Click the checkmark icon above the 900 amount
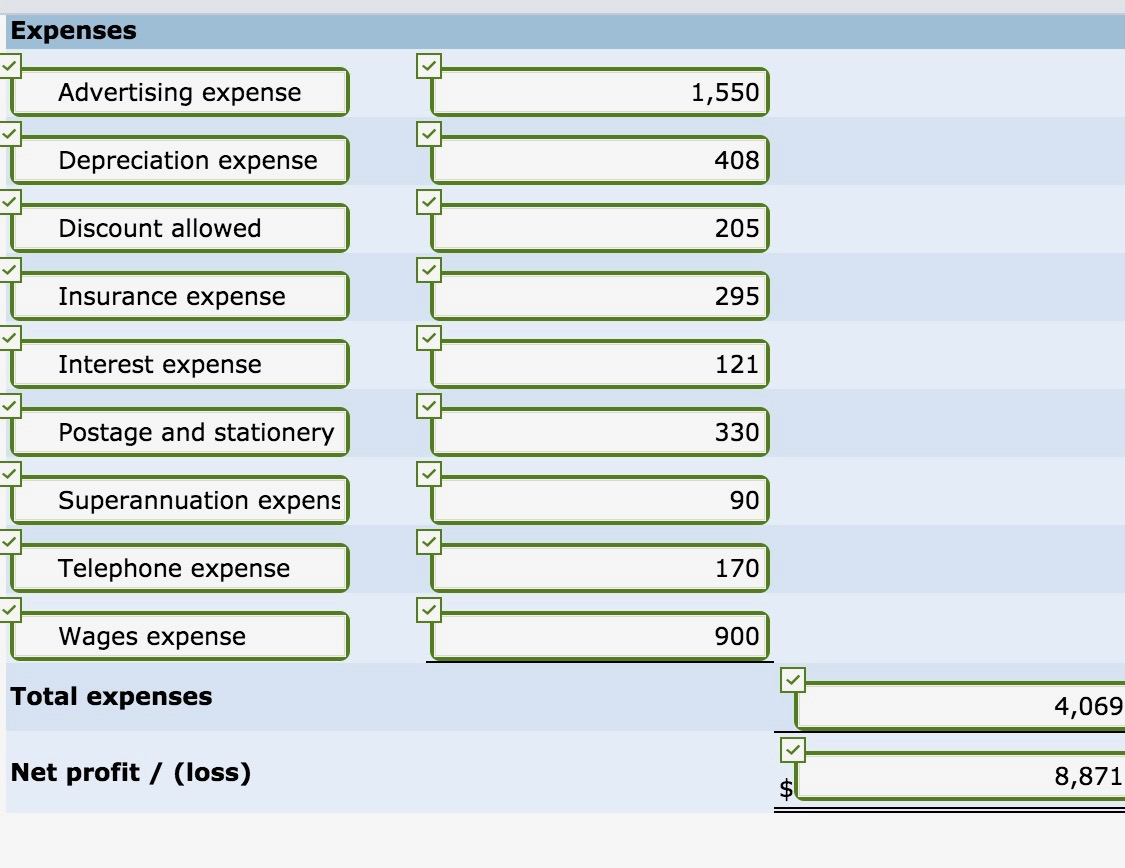Viewport: 1125px width, 868px height. pyautogui.click(x=429, y=610)
